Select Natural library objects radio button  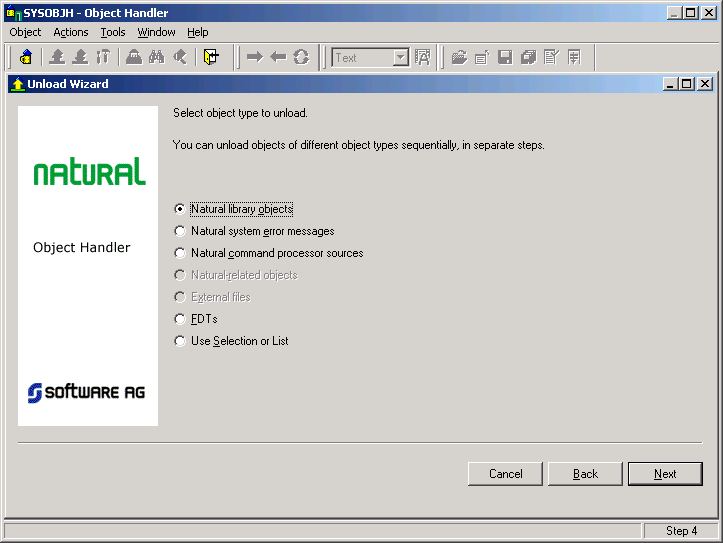tap(180, 209)
